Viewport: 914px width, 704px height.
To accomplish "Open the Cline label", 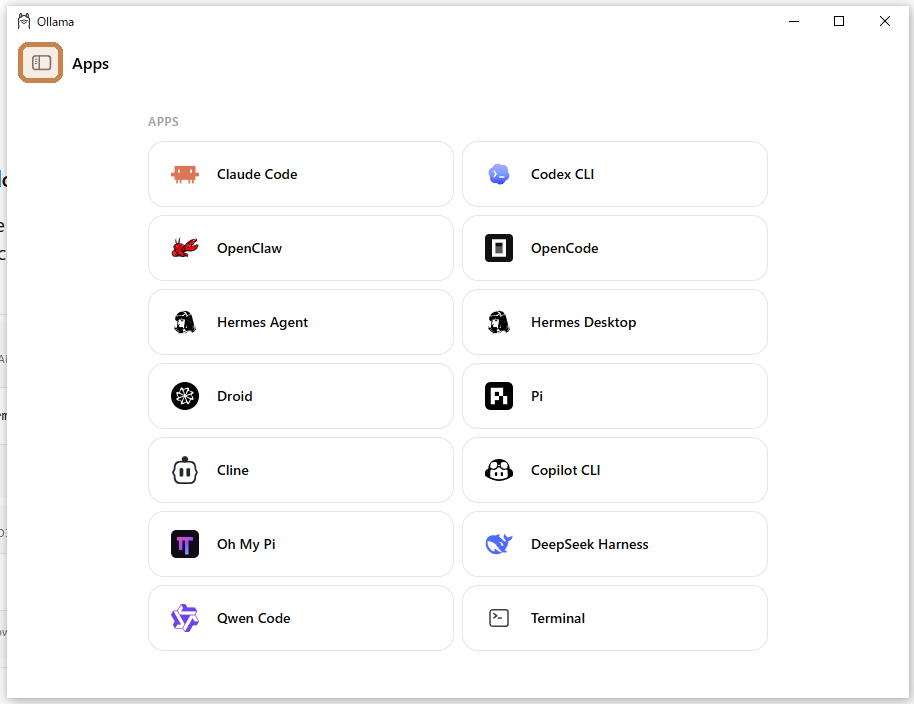I will pos(233,470).
